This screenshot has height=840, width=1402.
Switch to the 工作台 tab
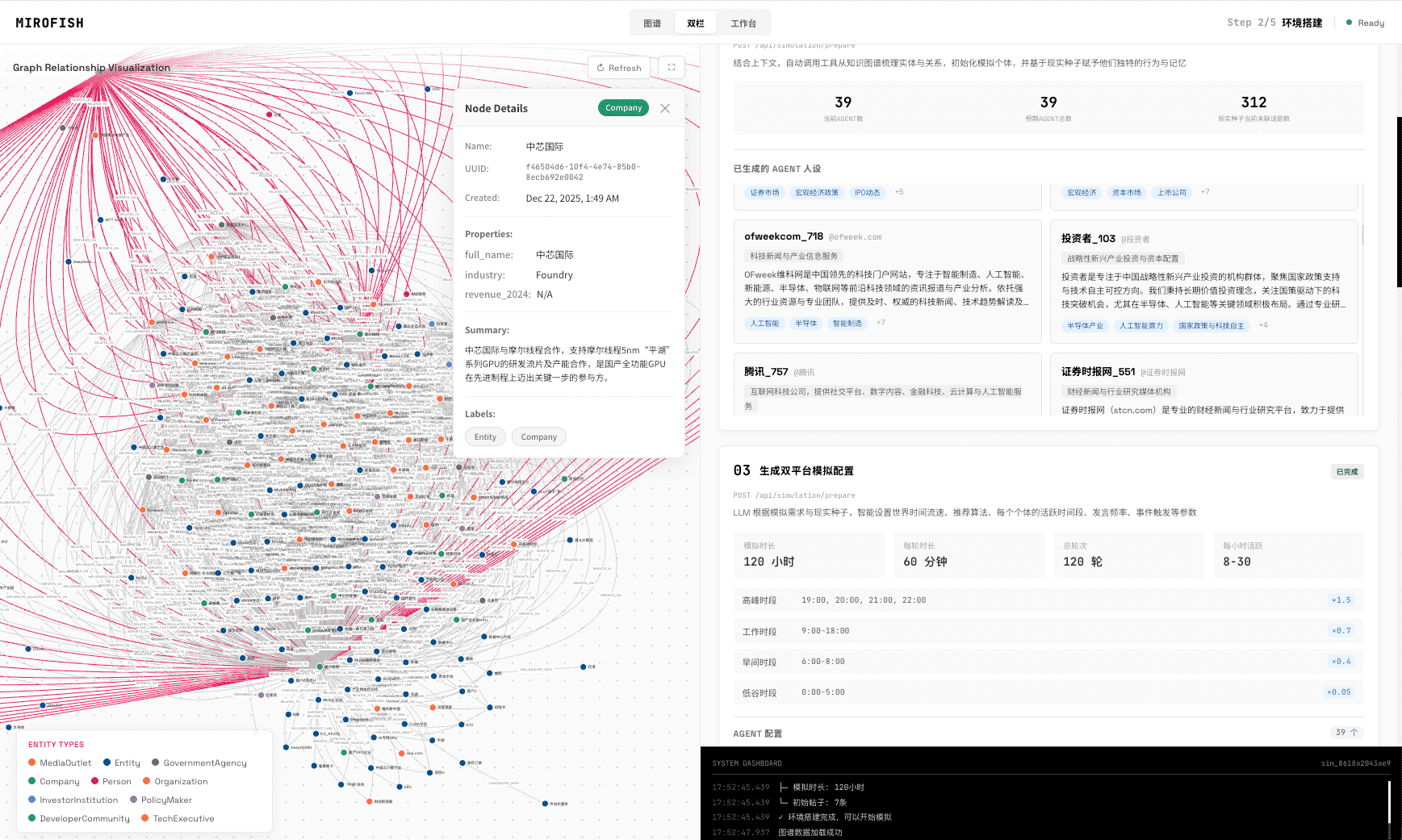point(743,22)
